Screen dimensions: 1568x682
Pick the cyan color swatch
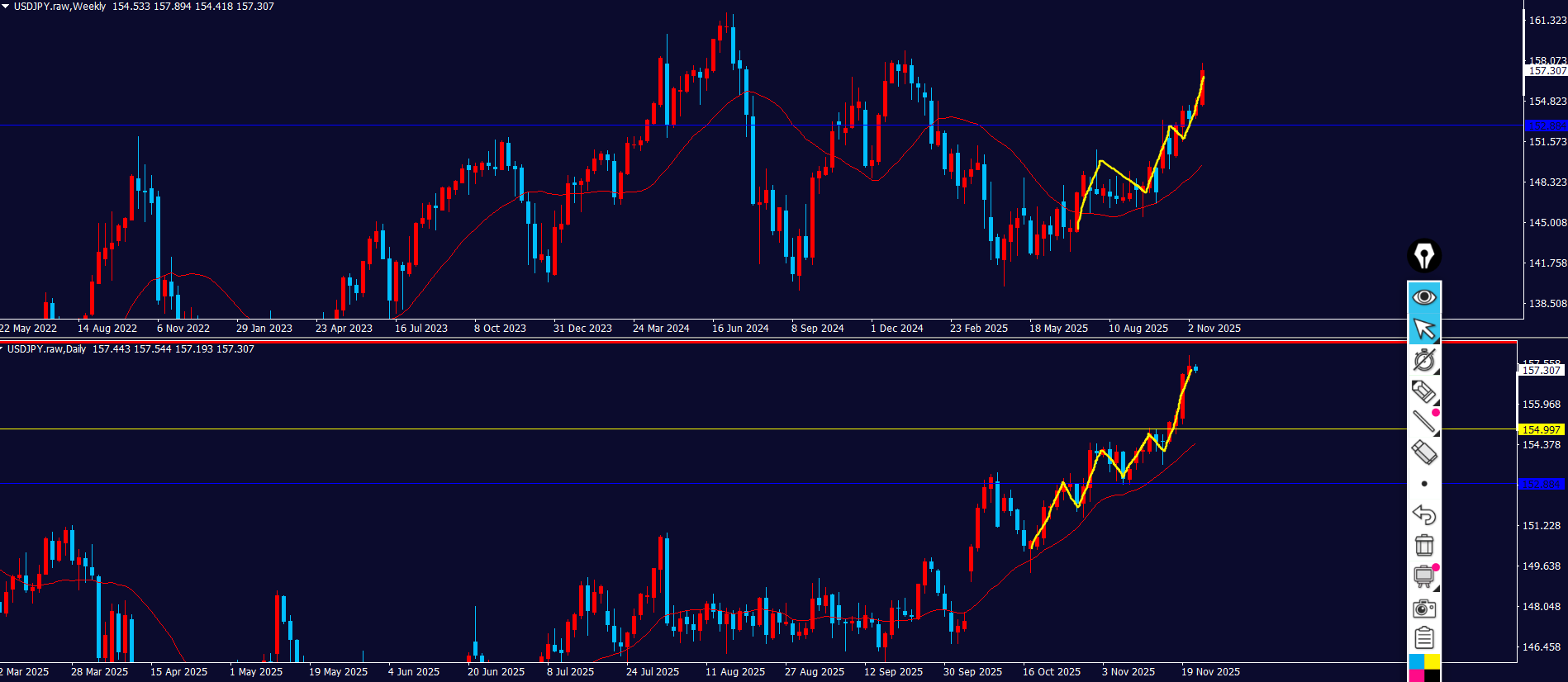pos(1416,661)
